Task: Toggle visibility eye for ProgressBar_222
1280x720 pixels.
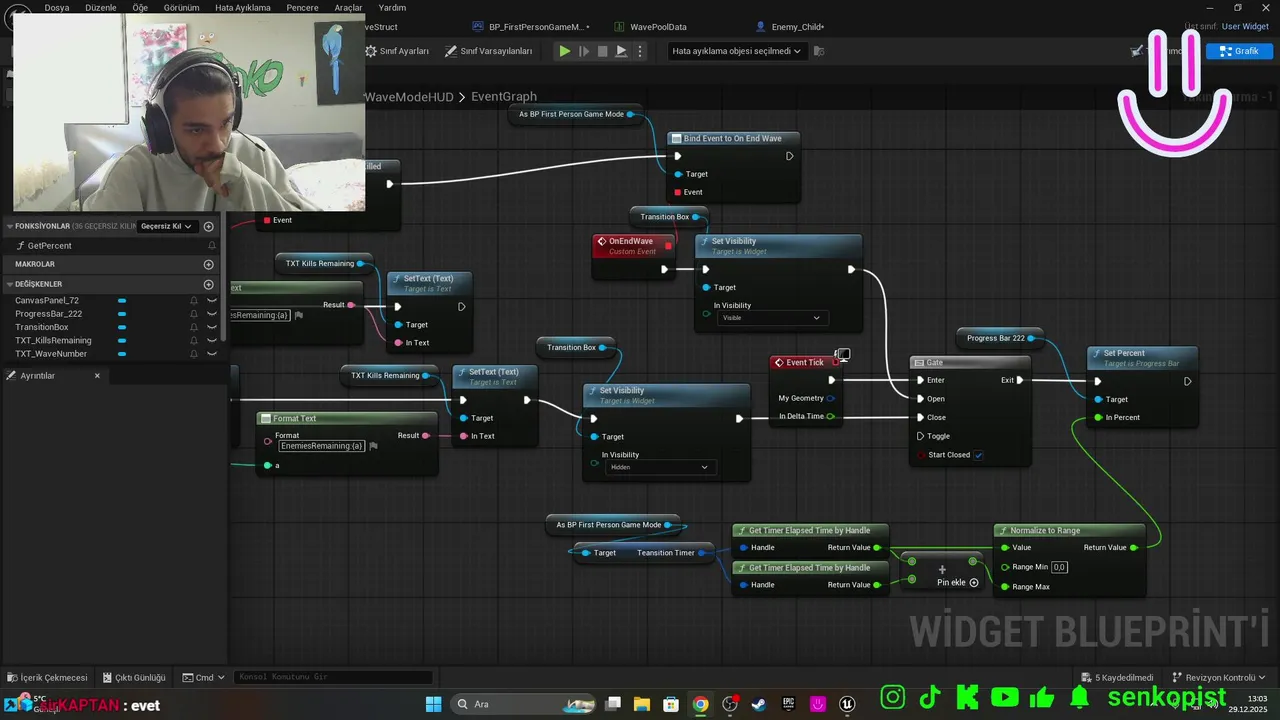Action: tap(211, 314)
